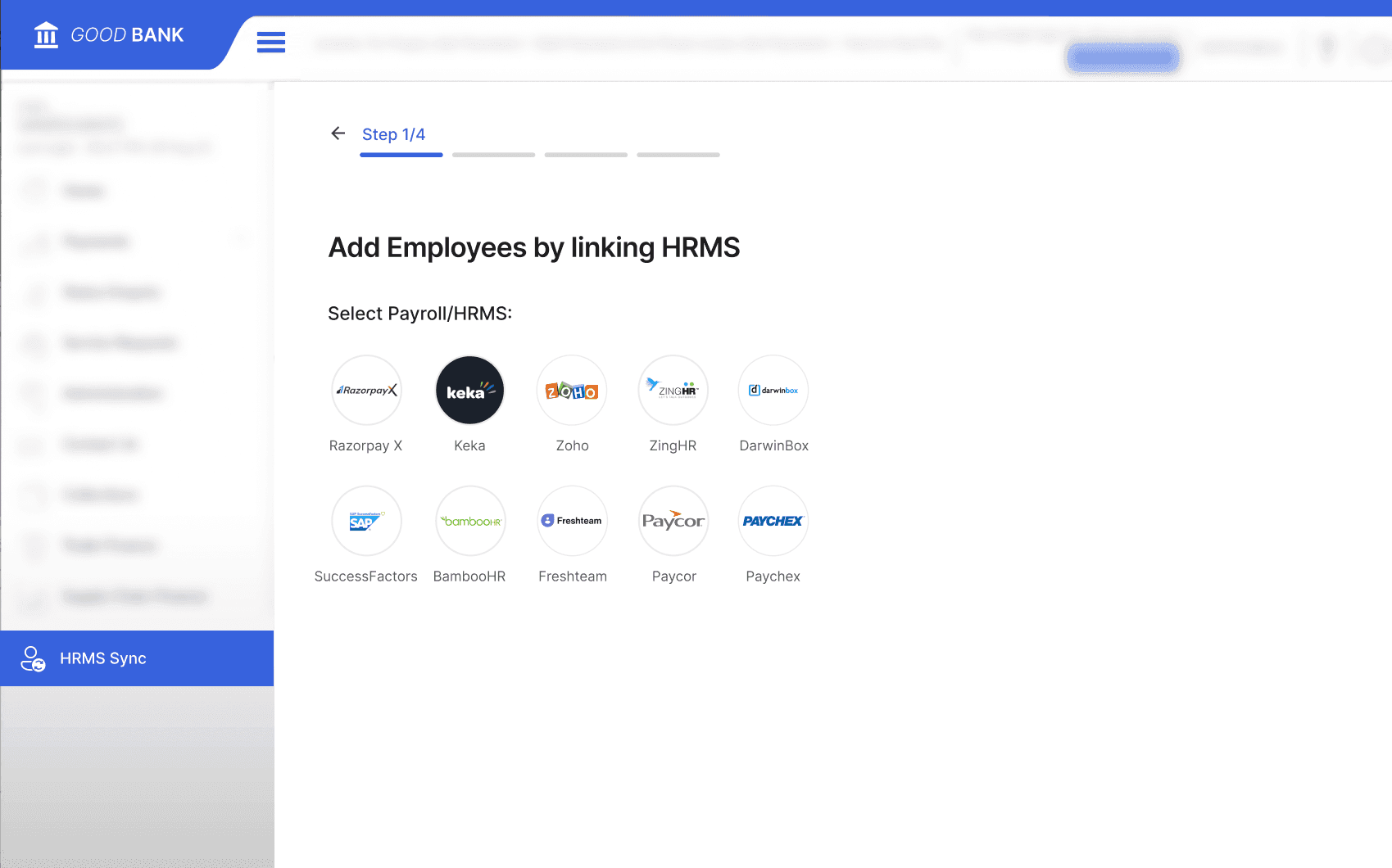The width and height of the screenshot is (1392, 868).
Task: Click the third progress step bar
Action: (x=586, y=155)
